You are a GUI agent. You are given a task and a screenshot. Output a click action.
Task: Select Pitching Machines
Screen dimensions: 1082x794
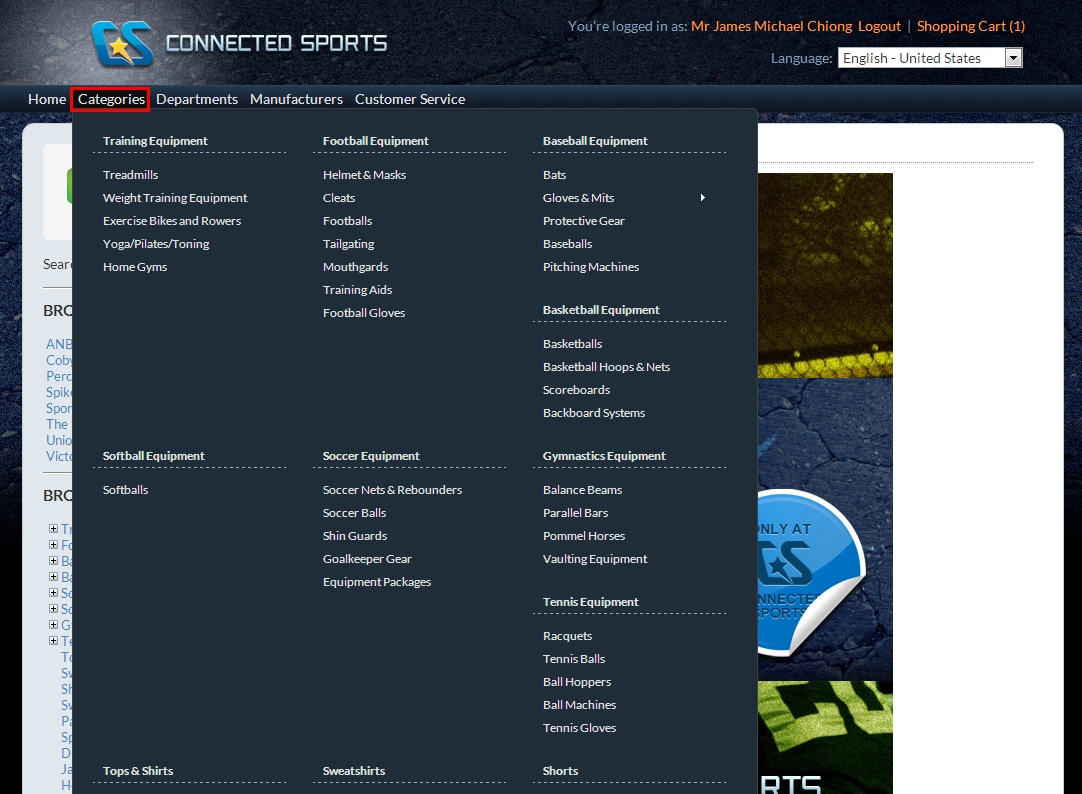(x=591, y=267)
